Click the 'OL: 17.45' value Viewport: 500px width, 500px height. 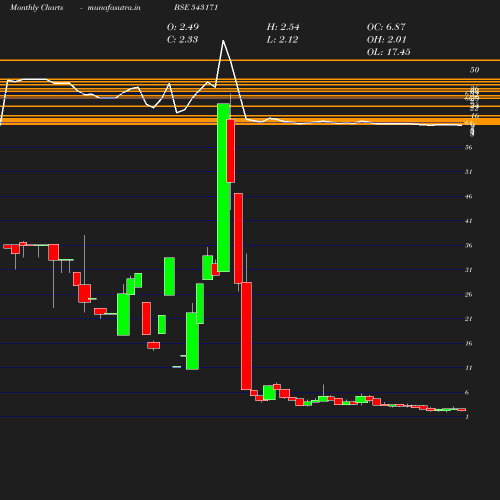(388, 52)
